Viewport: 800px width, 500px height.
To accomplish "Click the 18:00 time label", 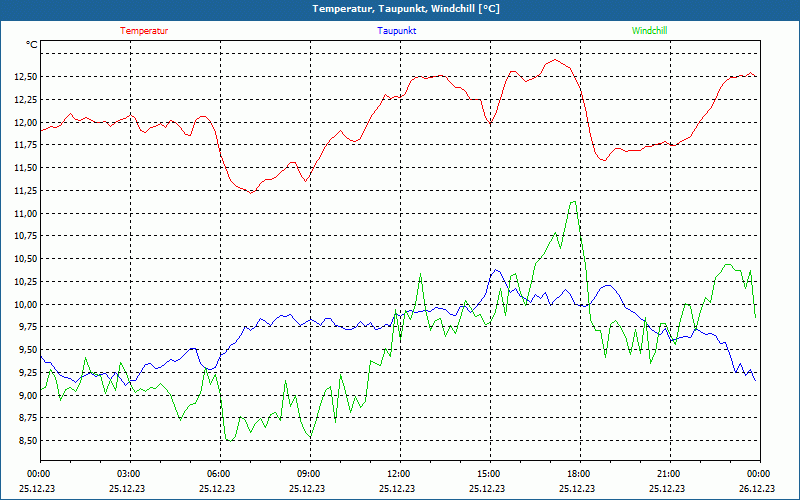I will pyautogui.click(x=580, y=474).
